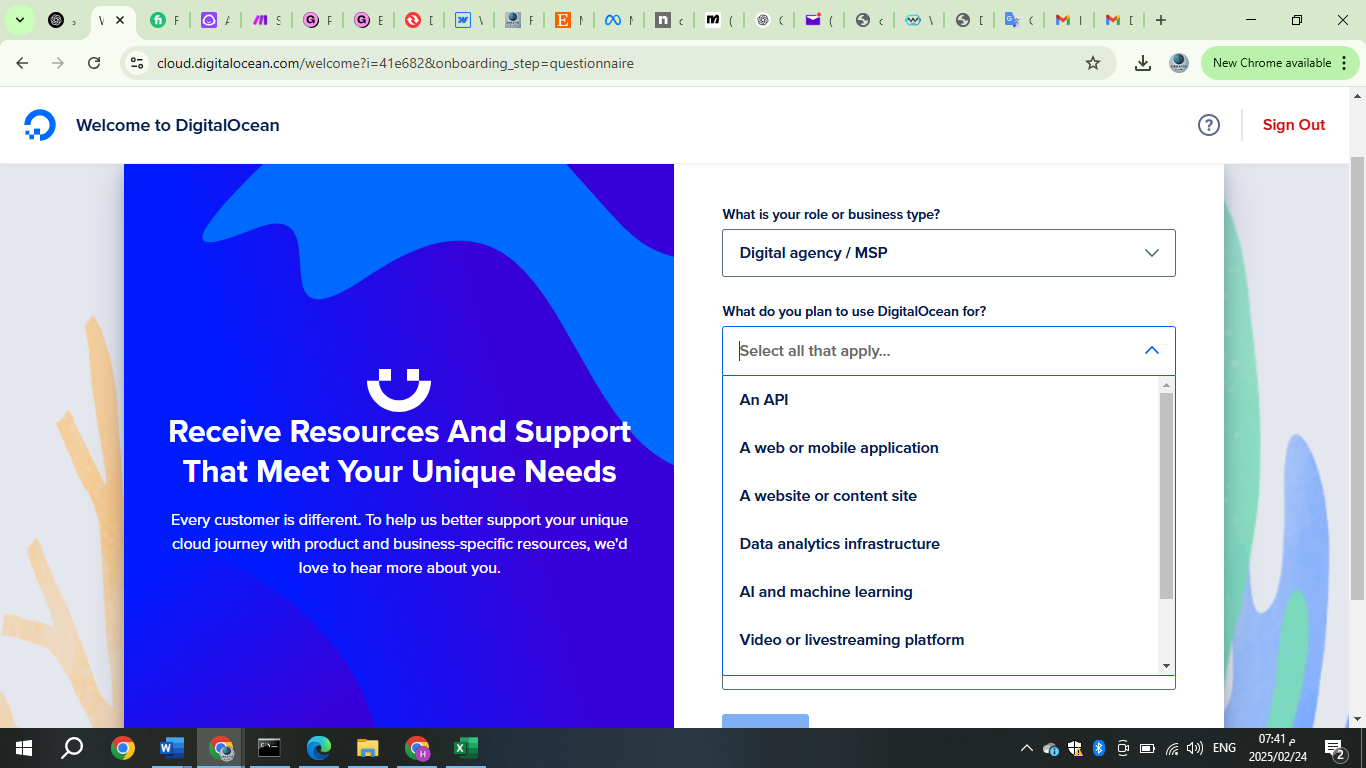Open Microsoft Edge from the taskbar
The width and height of the screenshot is (1366, 768).
(x=319, y=748)
